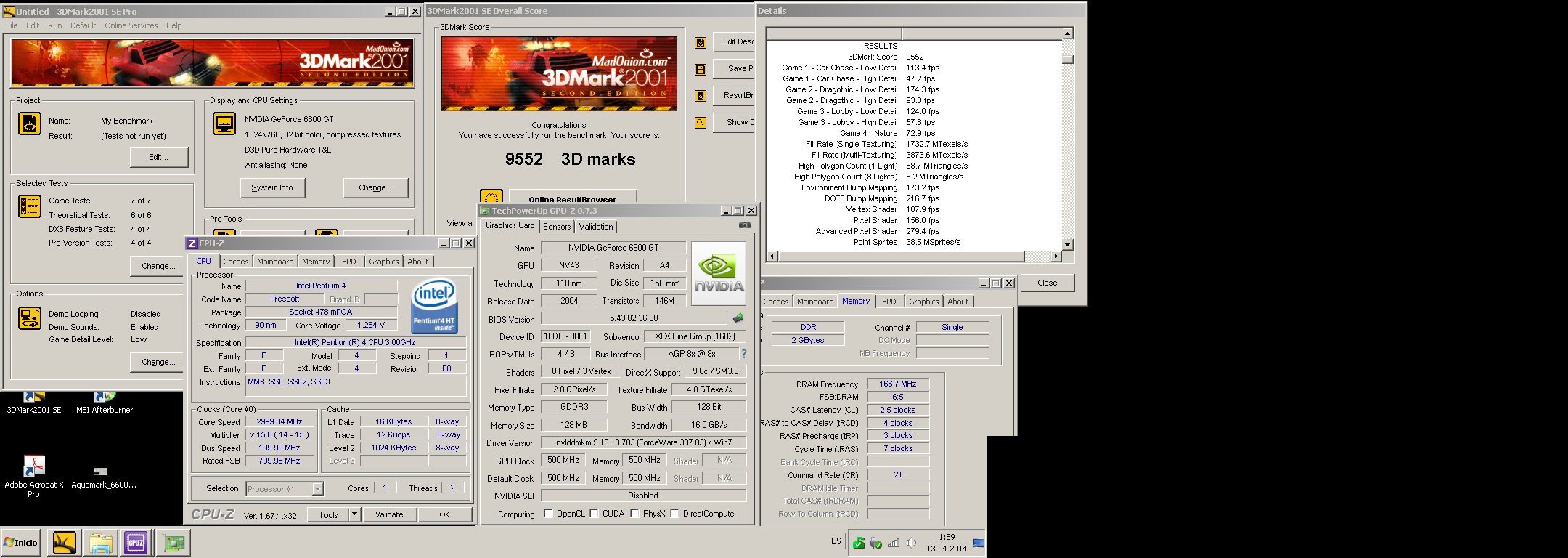
Task: Open the 3DMark2001 SE desktop shortcut
Action: coord(33,403)
